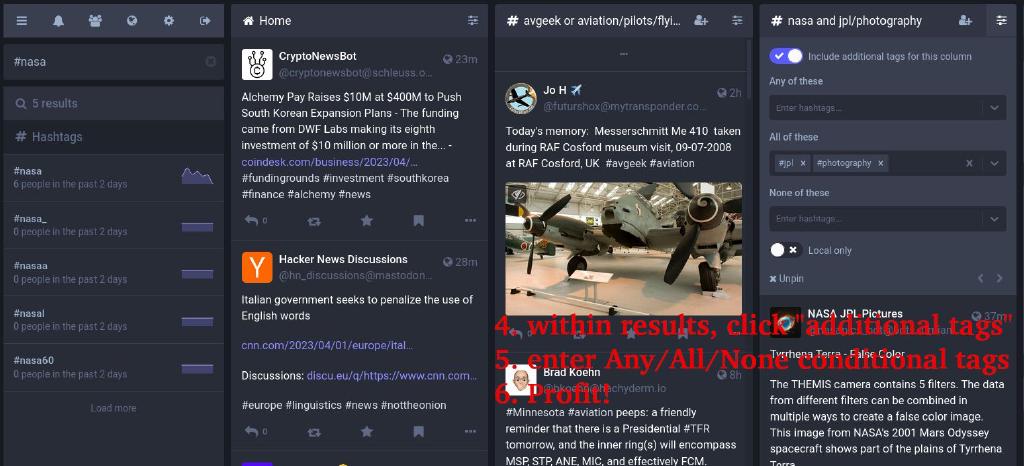
Task: Unpin the nasa column
Action: (786, 279)
